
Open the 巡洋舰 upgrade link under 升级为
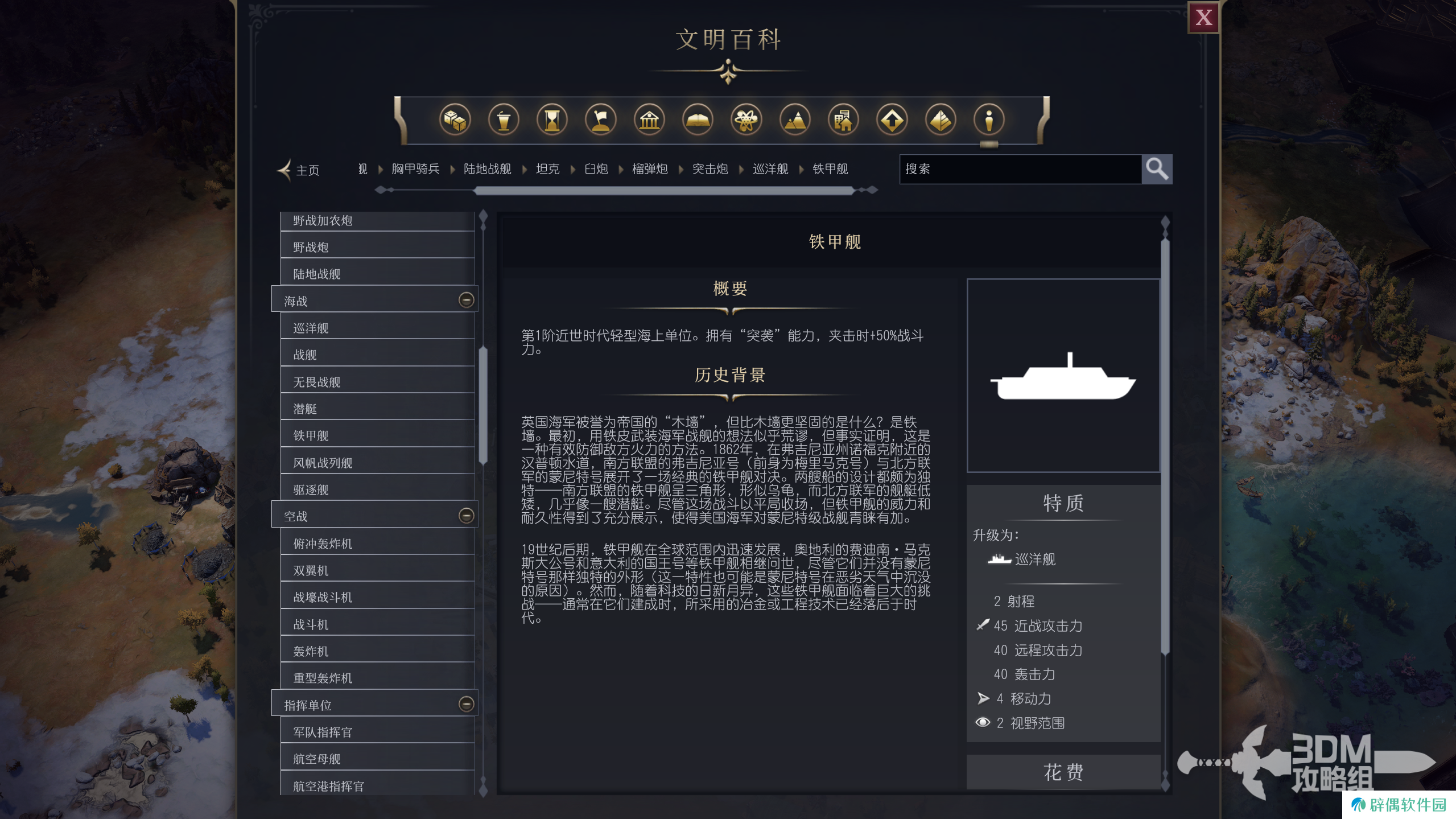pos(1035,559)
